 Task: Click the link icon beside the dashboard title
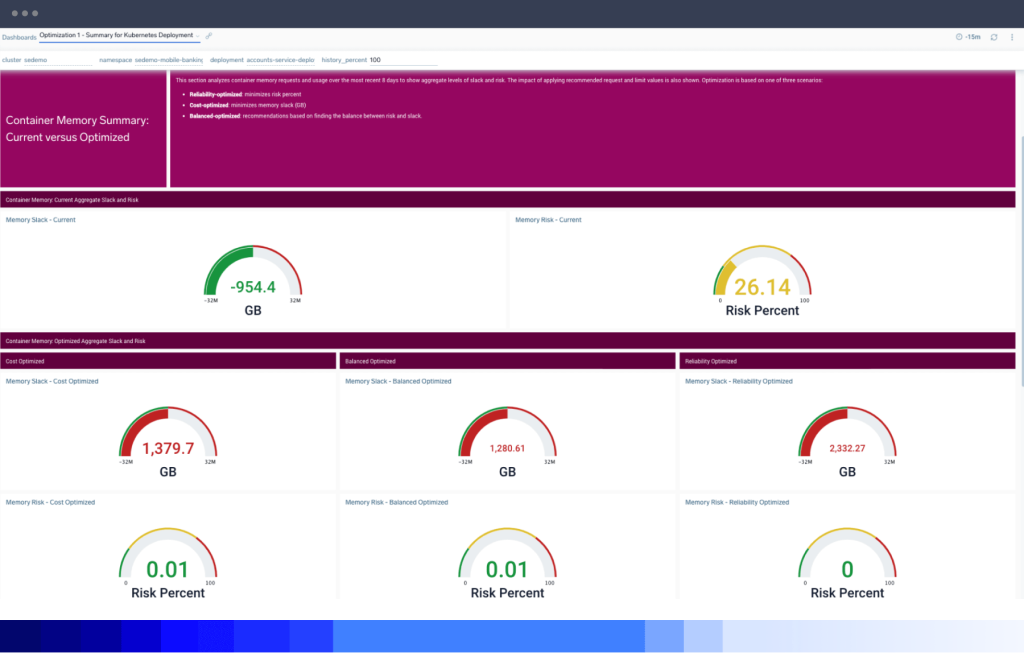pos(210,37)
